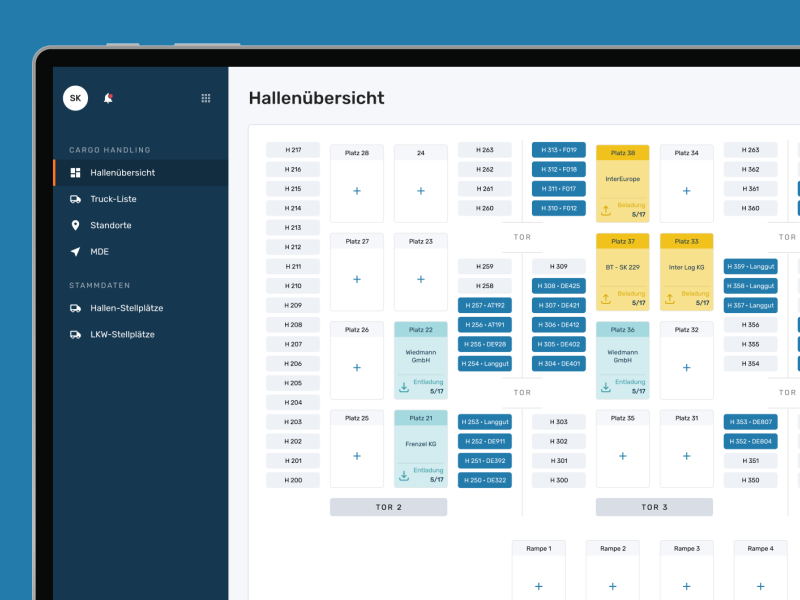The width and height of the screenshot is (800, 600).
Task: Click the TOR 3 gate button
Action: click(x=654, y=507)
